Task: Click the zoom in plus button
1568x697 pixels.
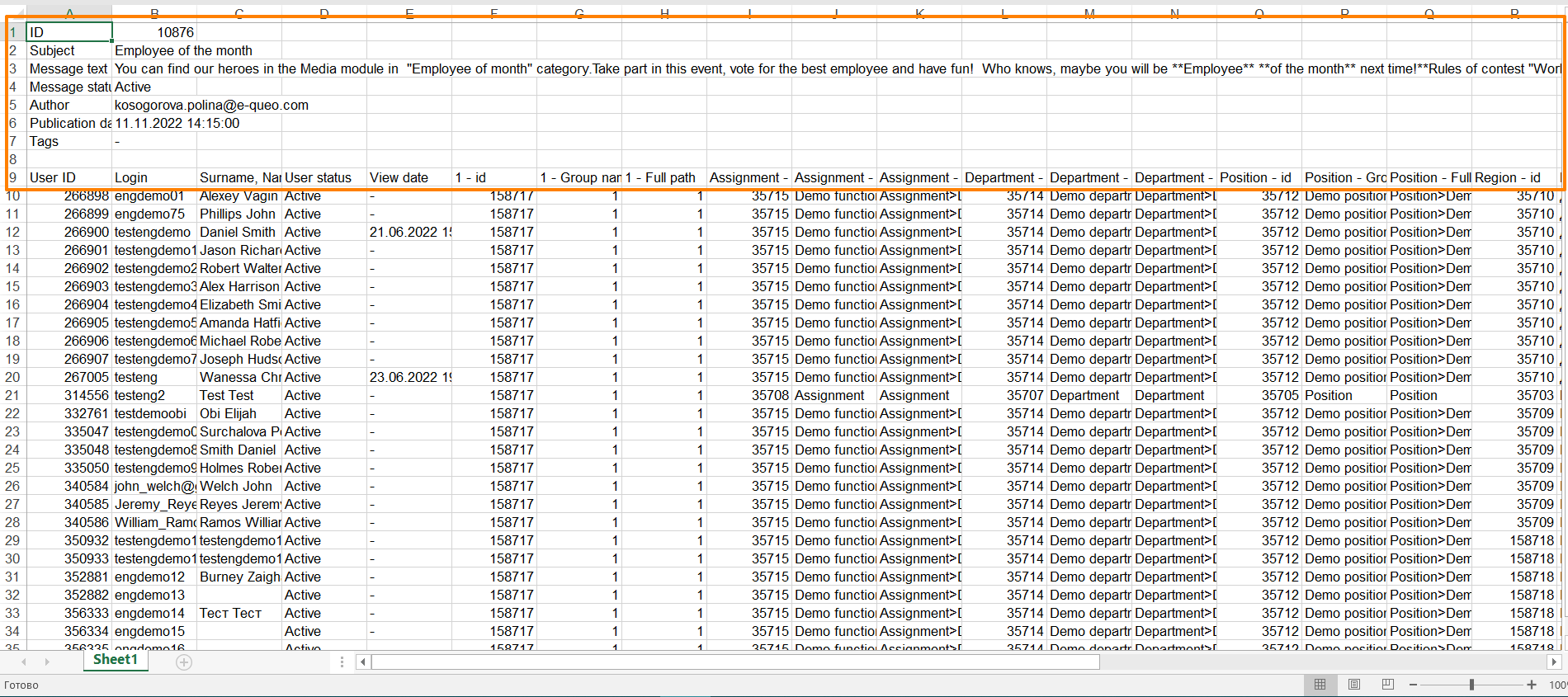Action: 1532,685
